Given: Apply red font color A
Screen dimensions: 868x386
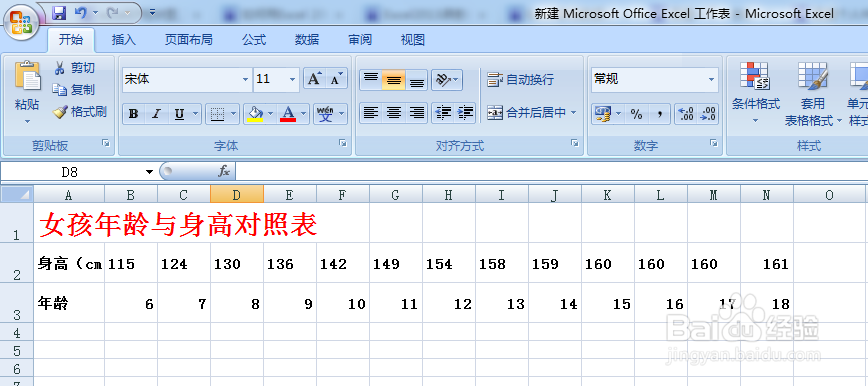Looking at the screenshot, I should click(288, 114).
